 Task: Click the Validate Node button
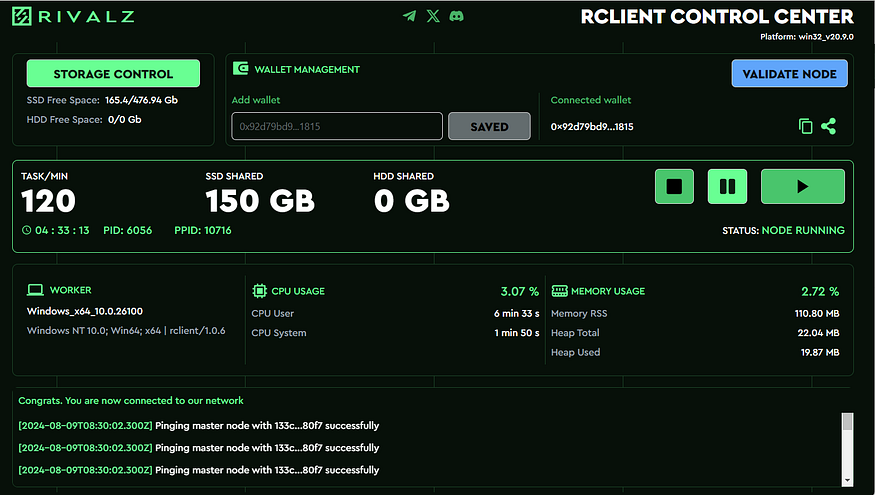(x=789, y=74)
